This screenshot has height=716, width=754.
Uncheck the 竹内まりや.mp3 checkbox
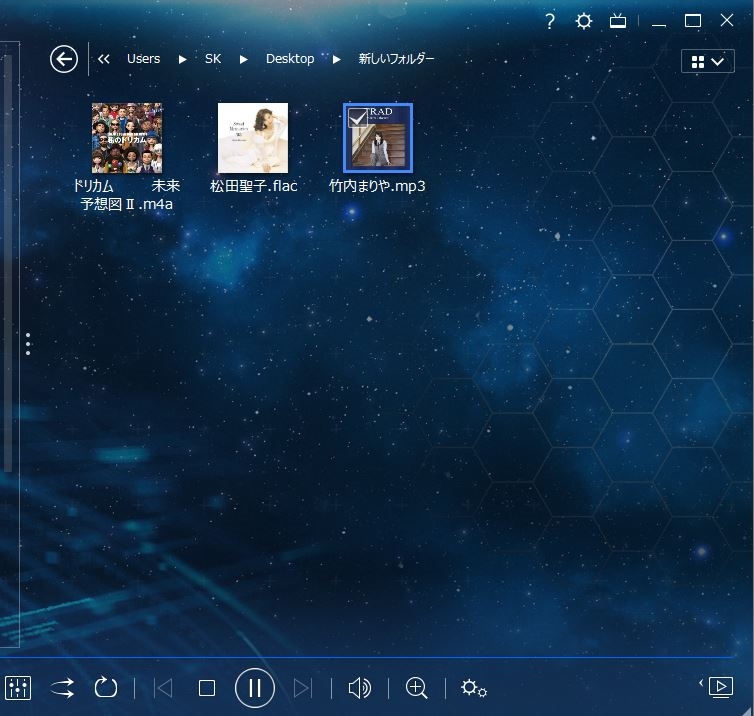357,117
